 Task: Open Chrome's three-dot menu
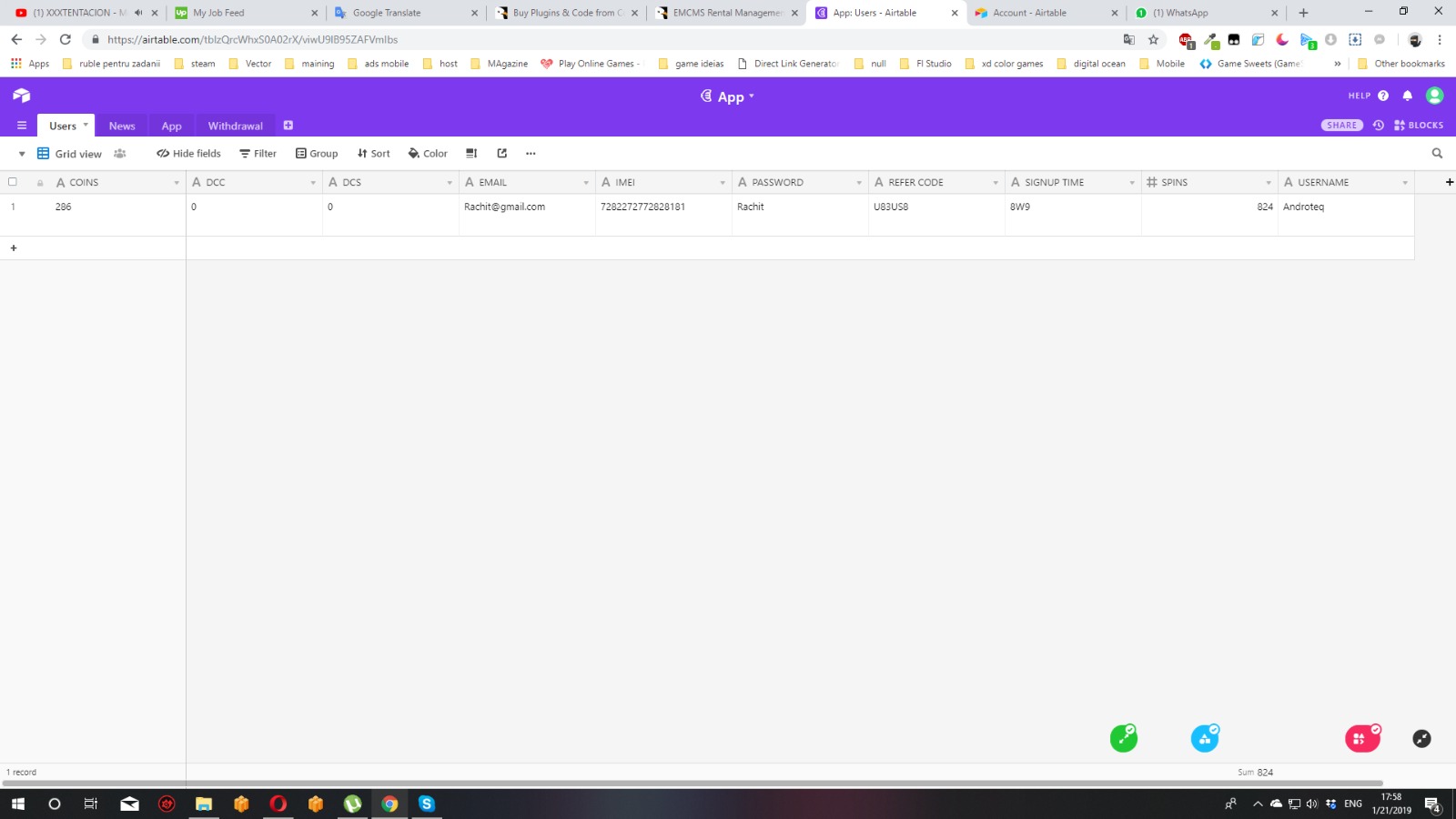pyautogui.click(x=1440, y=40)
